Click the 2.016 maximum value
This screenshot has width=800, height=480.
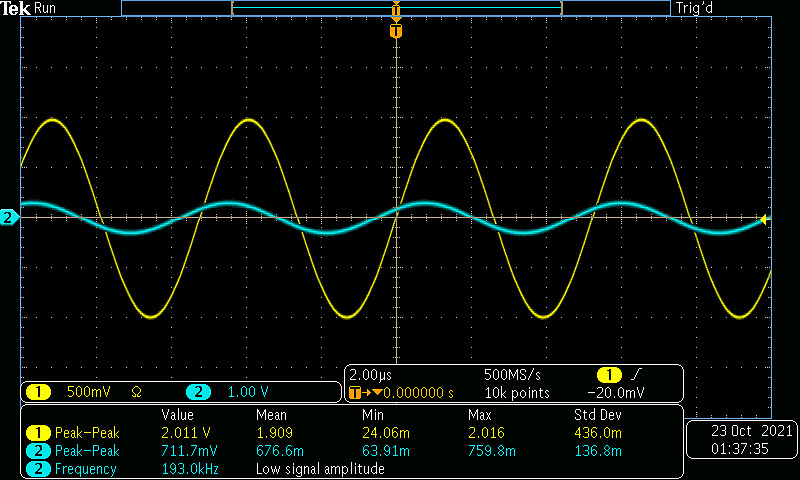[x=486, y=433]
